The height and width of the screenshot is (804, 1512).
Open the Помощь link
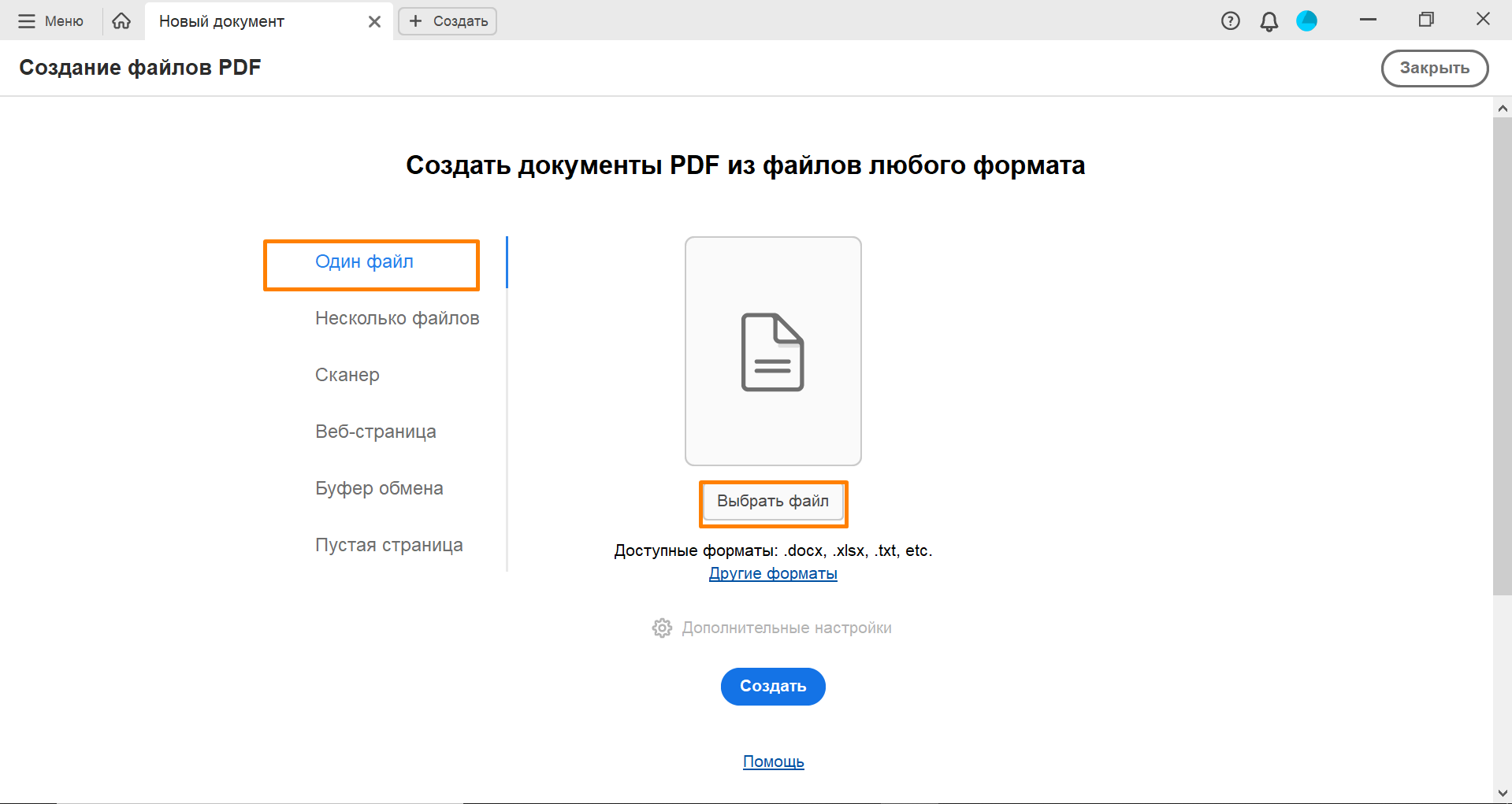pos(773,761)
